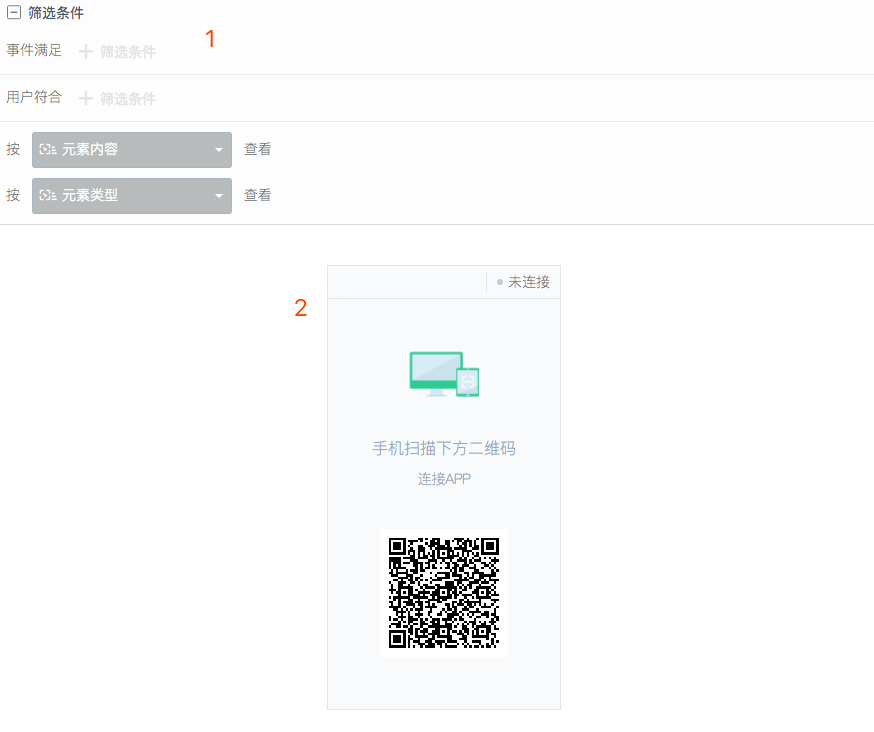Open the 元素内容 dropdown
Viewport: 874px width, 732px height.
point(132,149)
